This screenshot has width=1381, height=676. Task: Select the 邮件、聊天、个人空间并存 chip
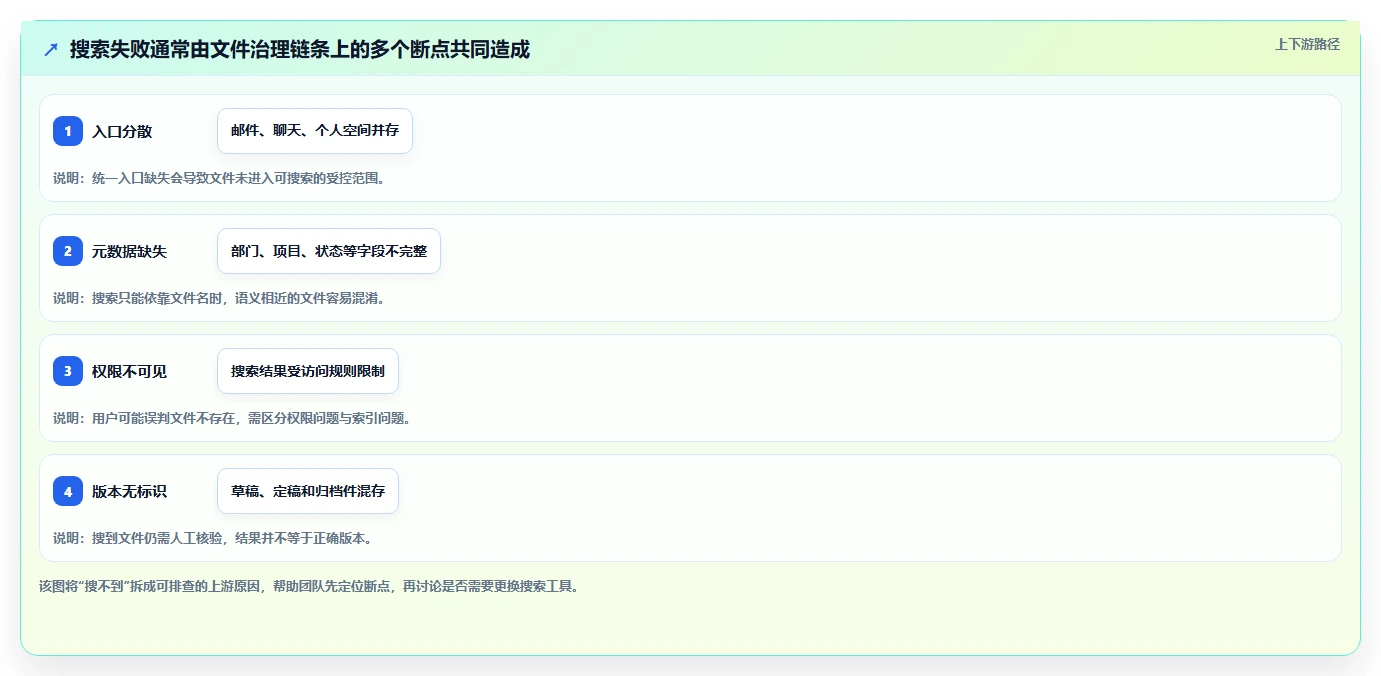click(x=315, y=131)
